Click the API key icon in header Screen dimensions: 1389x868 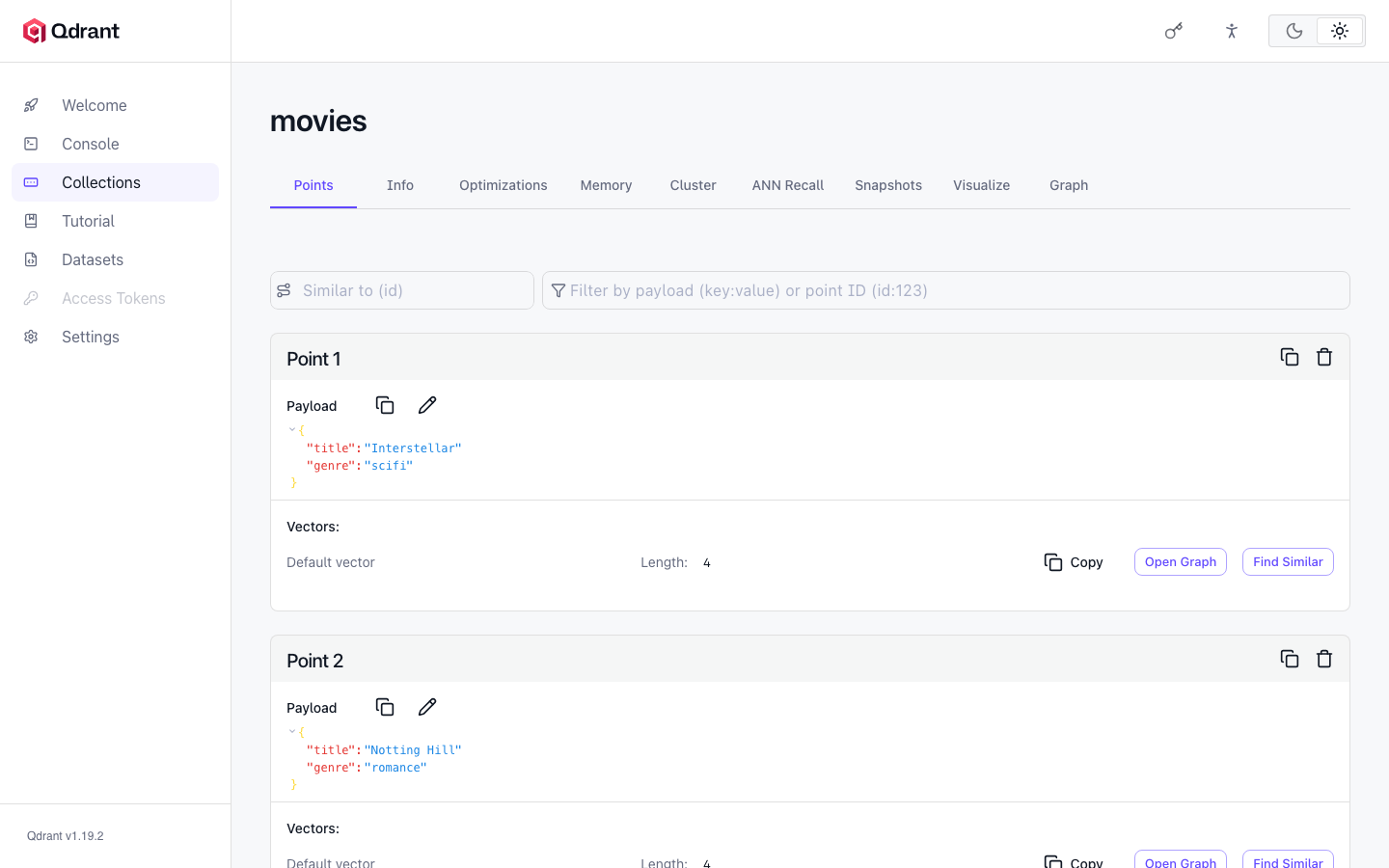tap(1174, 31)
